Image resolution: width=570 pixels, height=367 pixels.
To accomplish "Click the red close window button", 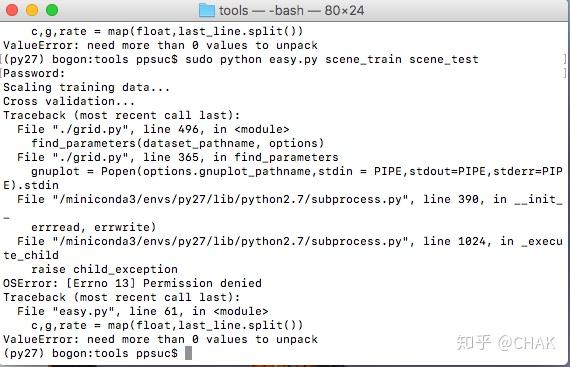I will [12, 10].
